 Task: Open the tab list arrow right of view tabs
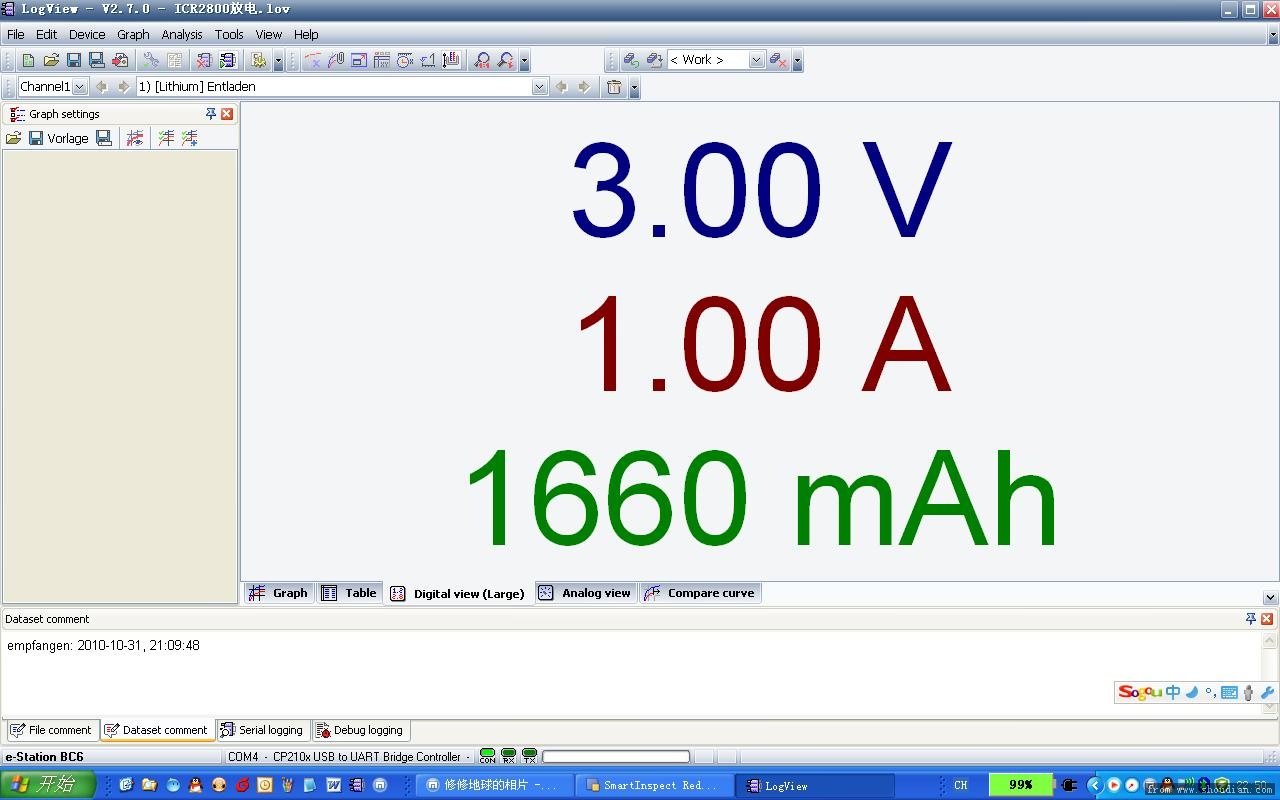click(x=1270, y=598)
